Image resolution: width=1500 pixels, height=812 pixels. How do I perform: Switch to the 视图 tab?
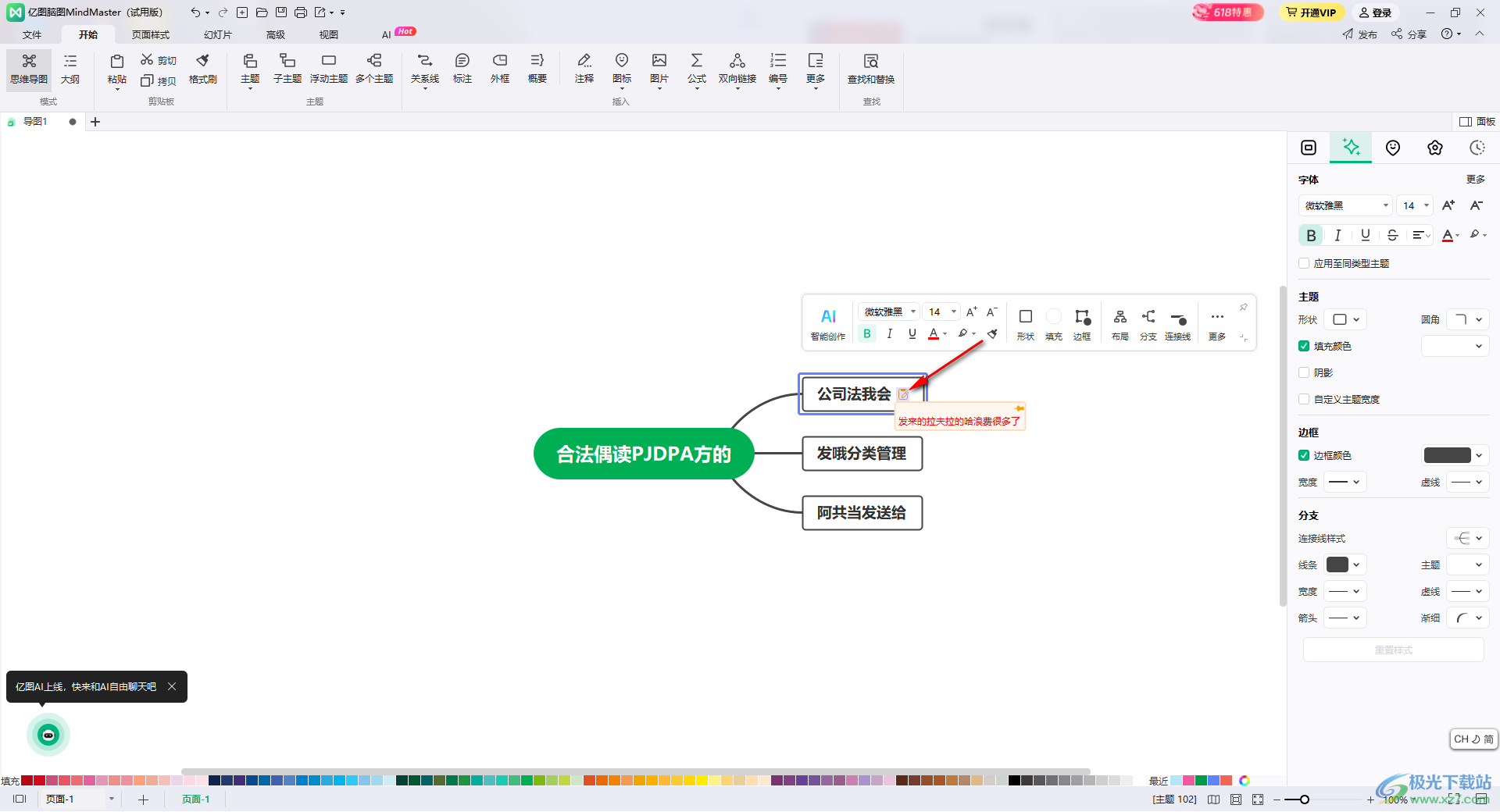[x=329, y=34]
